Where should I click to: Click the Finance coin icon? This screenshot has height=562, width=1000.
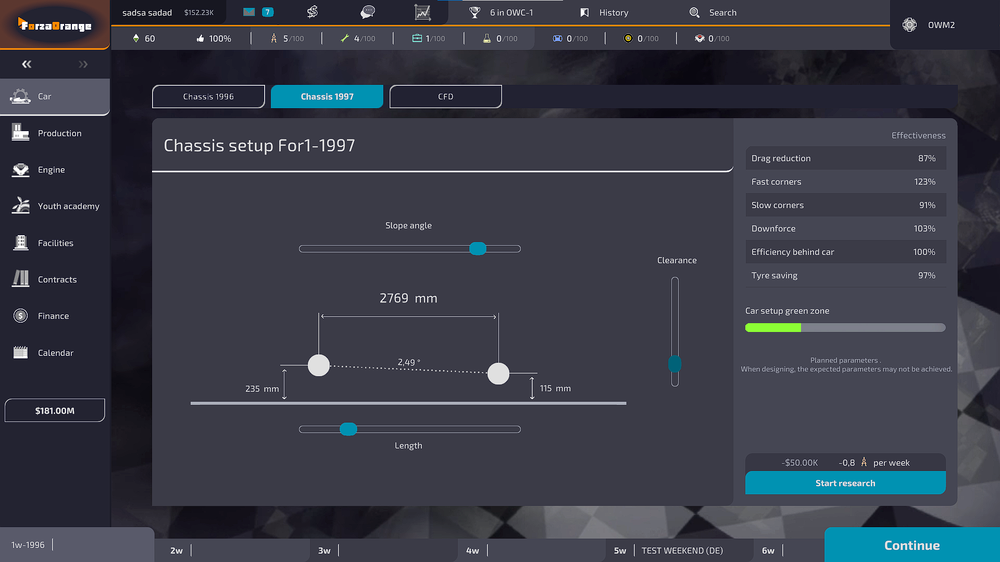(20, 316)
